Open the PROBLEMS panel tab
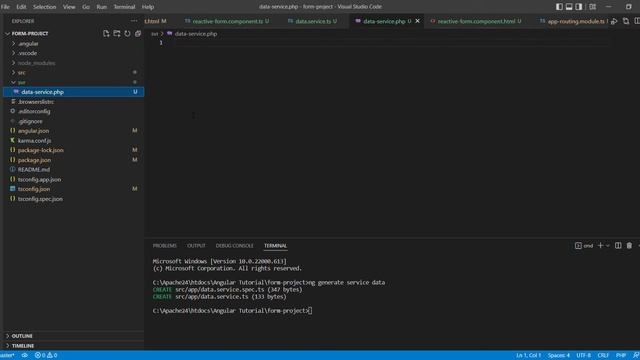 click(x=164, y=246)
